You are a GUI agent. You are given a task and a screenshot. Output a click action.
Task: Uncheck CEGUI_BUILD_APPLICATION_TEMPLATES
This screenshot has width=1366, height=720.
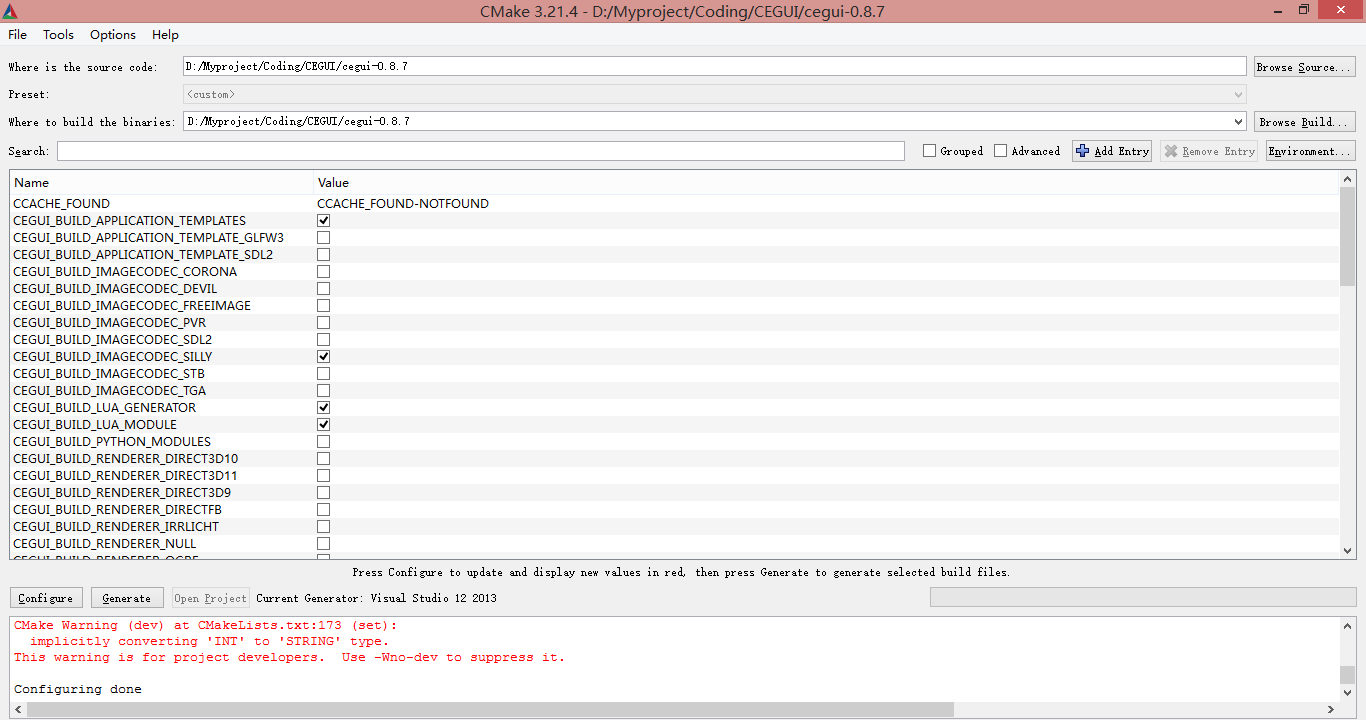point(323,220)
